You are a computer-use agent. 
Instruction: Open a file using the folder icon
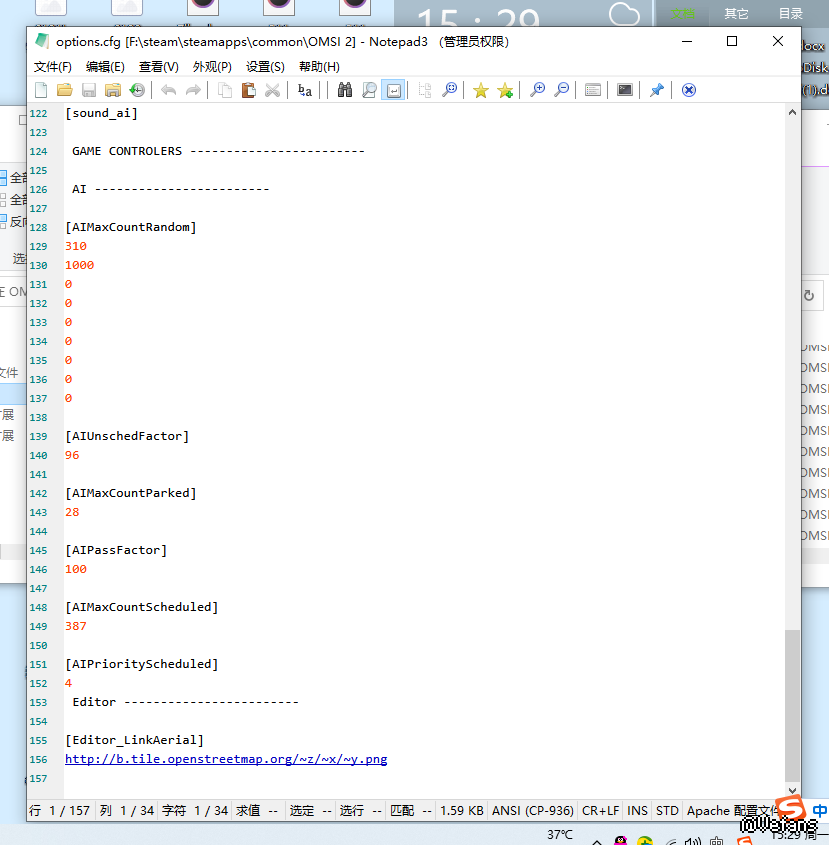[64, 90]
